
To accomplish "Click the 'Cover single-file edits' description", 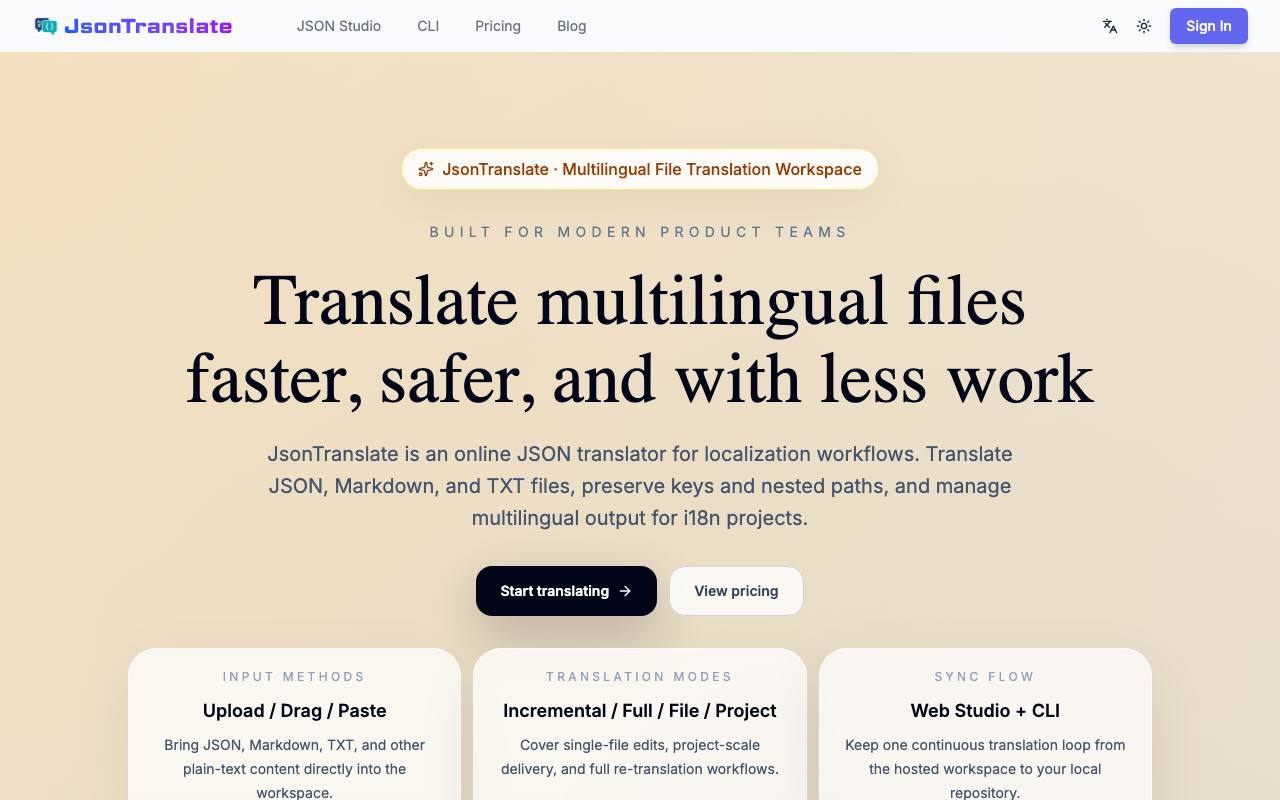I will (x=640, y=757).
